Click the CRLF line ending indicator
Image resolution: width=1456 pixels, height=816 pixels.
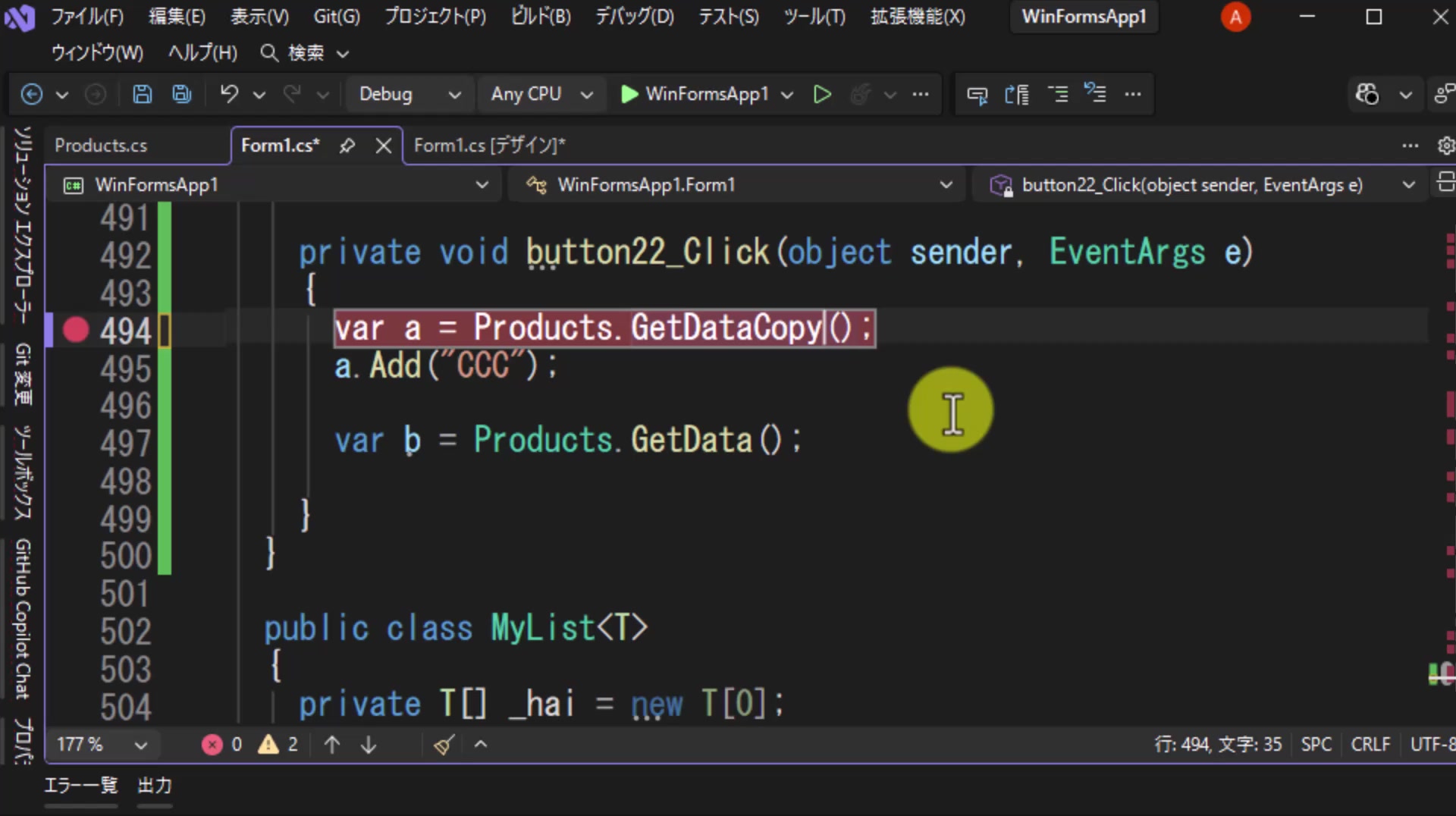(x=1370, y=745)
